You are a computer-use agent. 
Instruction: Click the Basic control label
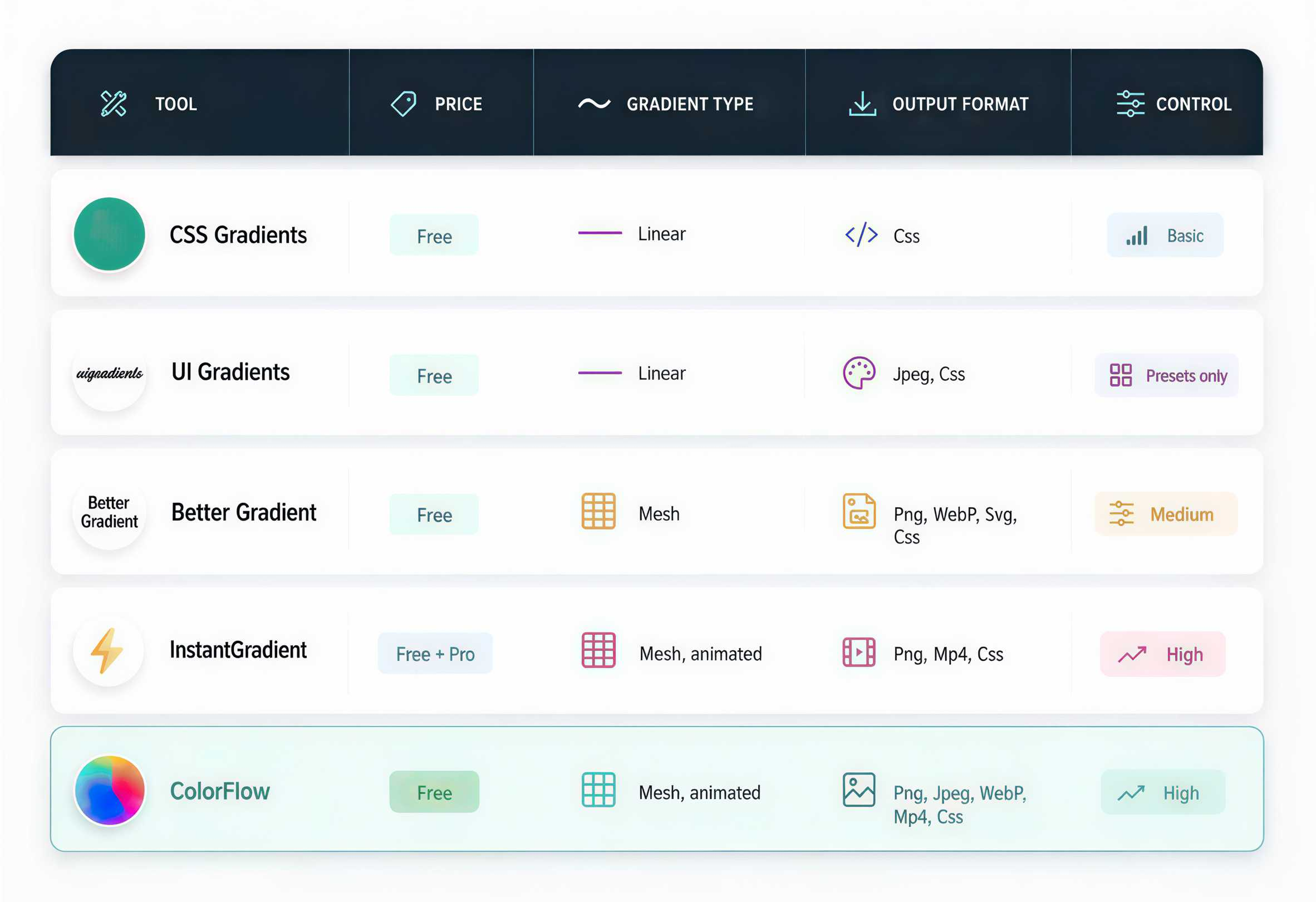(1185, 236)
